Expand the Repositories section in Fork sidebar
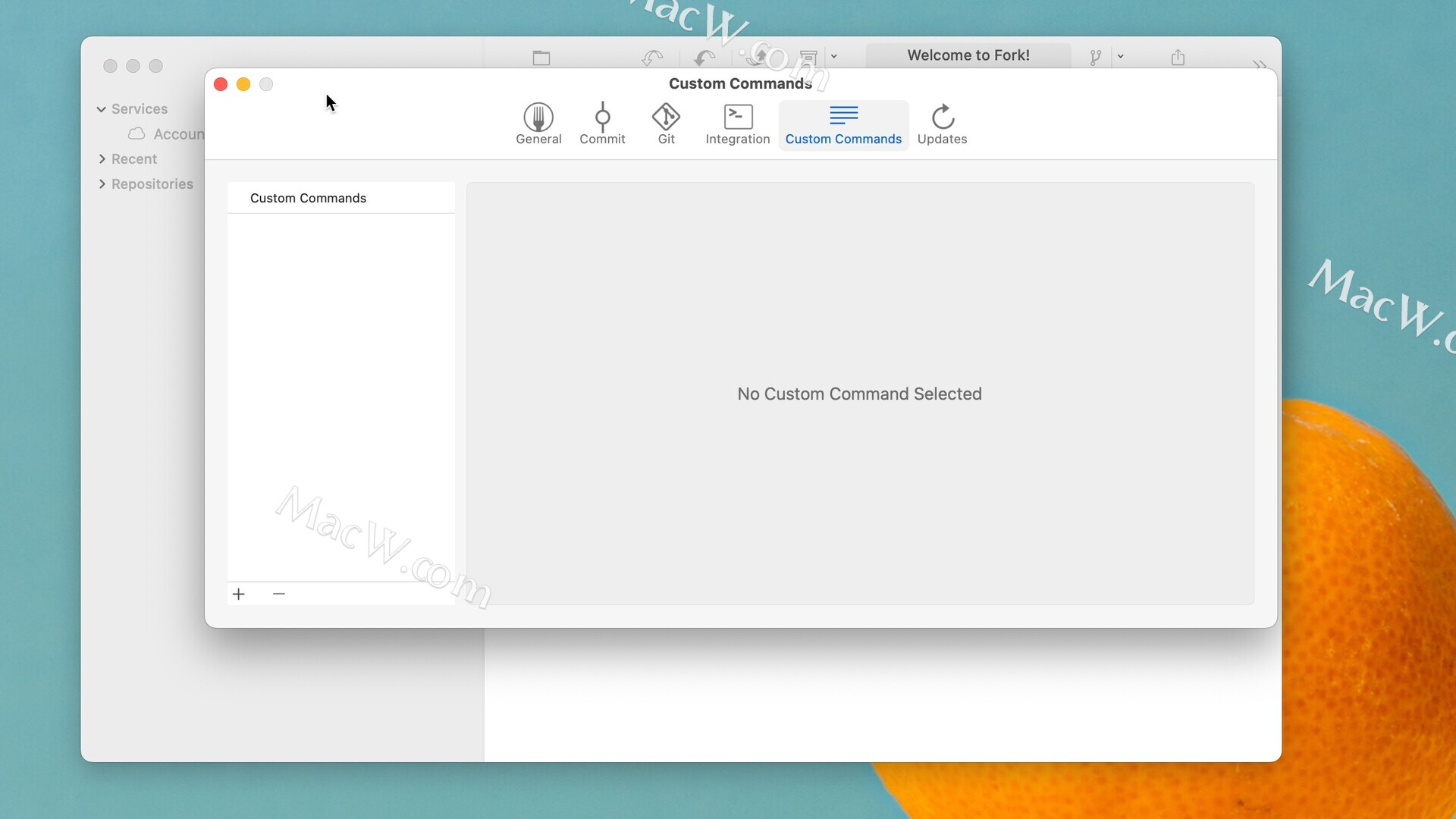Image resolution: width=1456 pixels, height=819 pixels. [102, 184]
